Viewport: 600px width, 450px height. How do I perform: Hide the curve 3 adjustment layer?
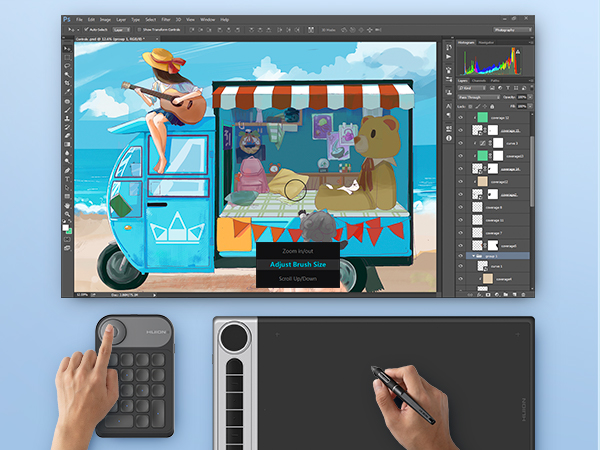[460, 143]
